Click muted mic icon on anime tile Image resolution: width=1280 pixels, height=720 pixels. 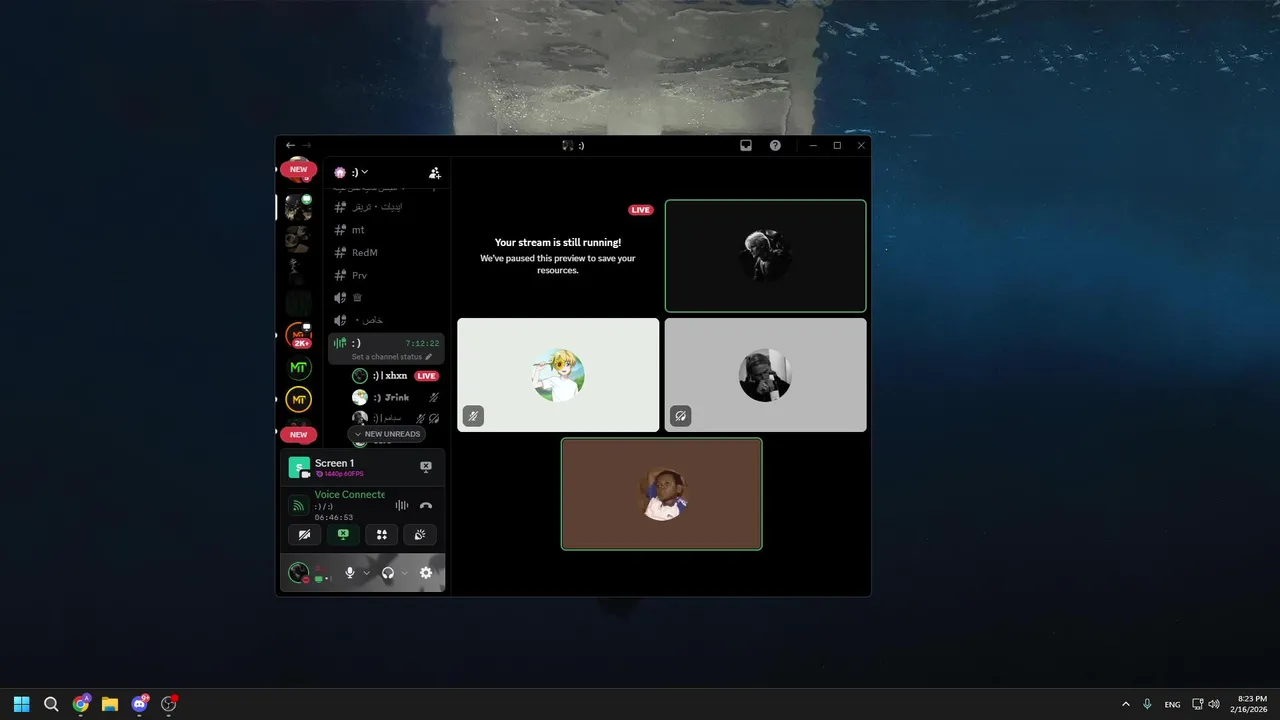pos(474,416)
